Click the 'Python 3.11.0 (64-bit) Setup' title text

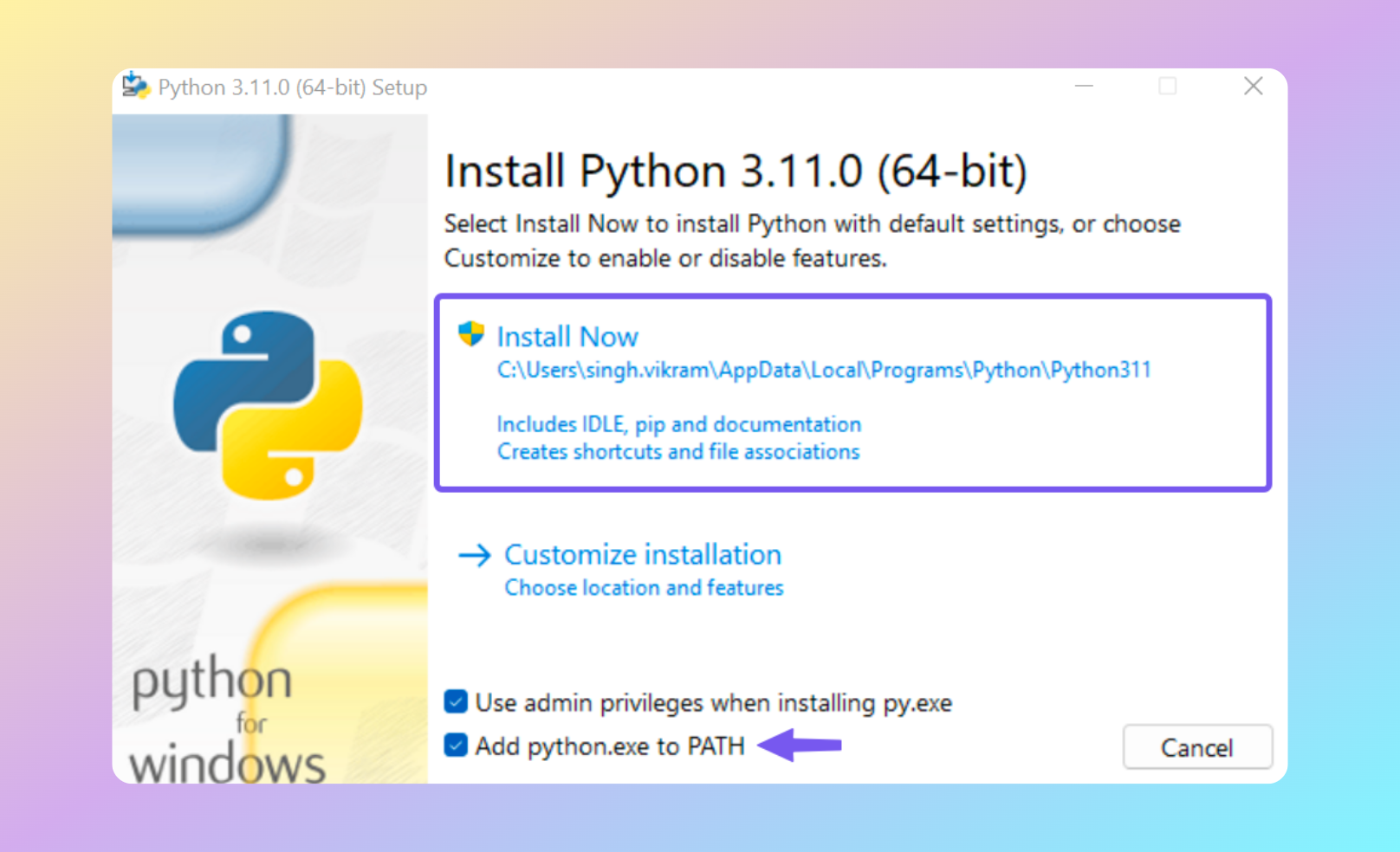(x=293, y=87)
